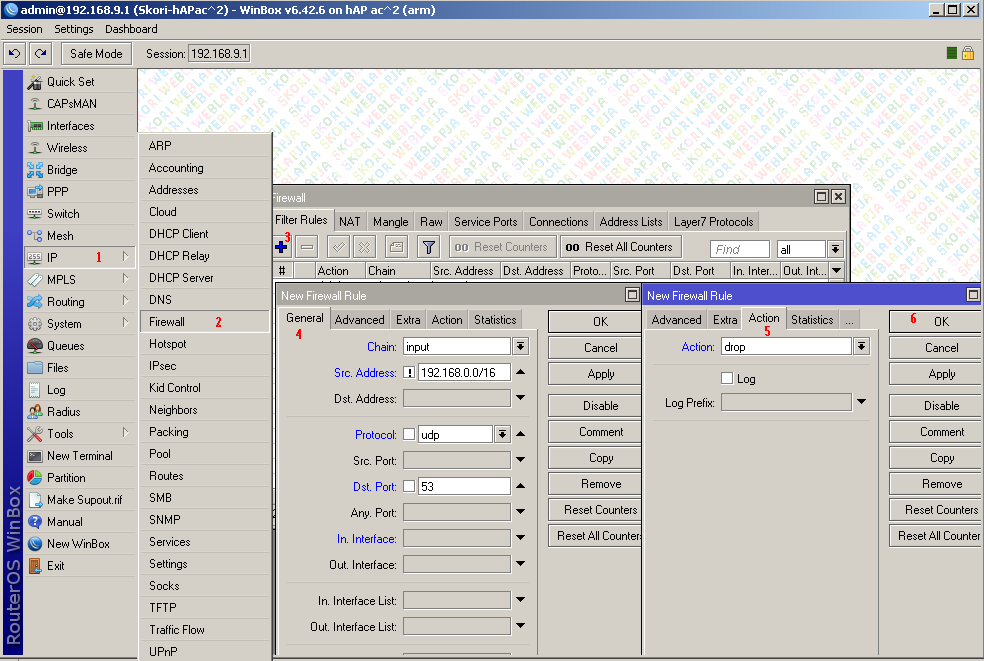This screenshot has width=984, height=661.
Task: Click the Find search field
Action: coord(739,249)
